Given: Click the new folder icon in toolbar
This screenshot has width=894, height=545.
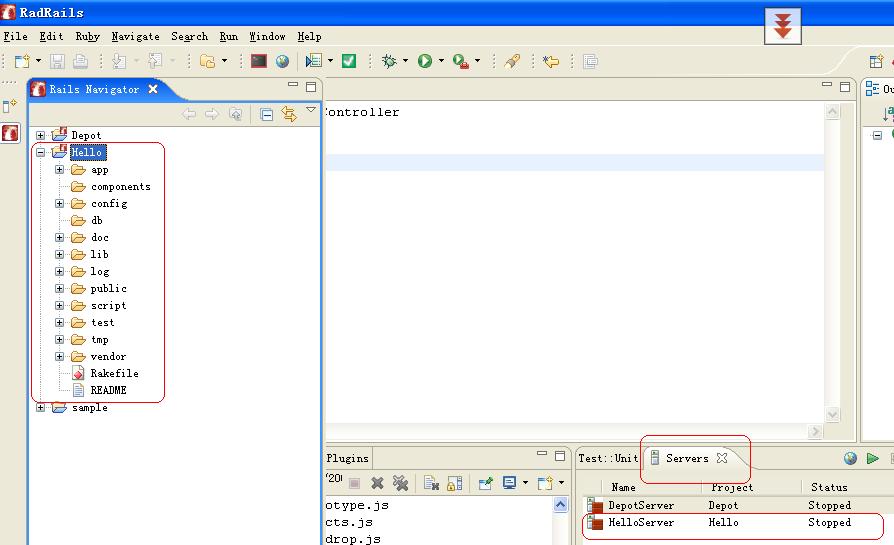Looking at the screenshot, I should point(208,61).
